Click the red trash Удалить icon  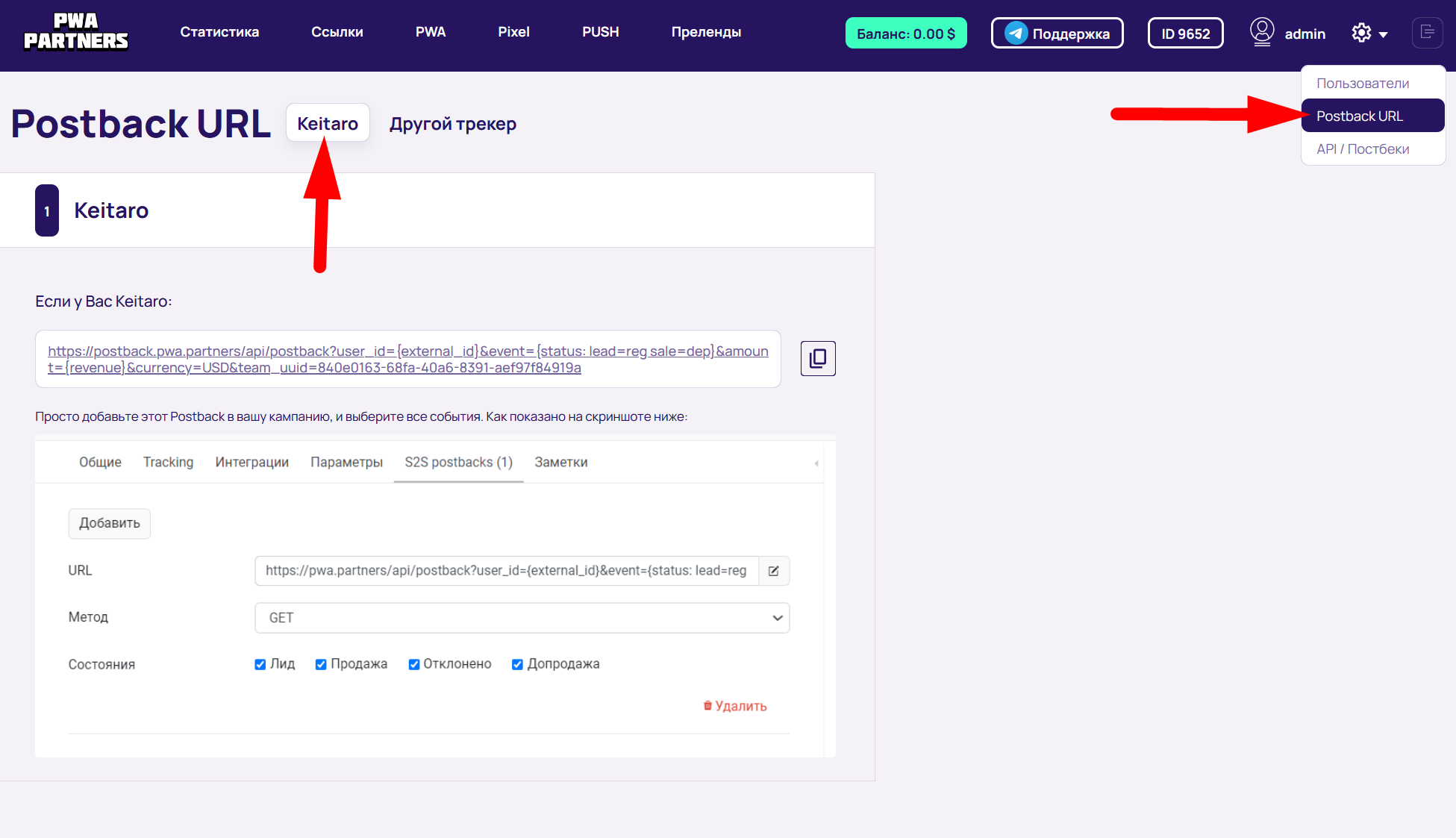[x=707, y=706]
